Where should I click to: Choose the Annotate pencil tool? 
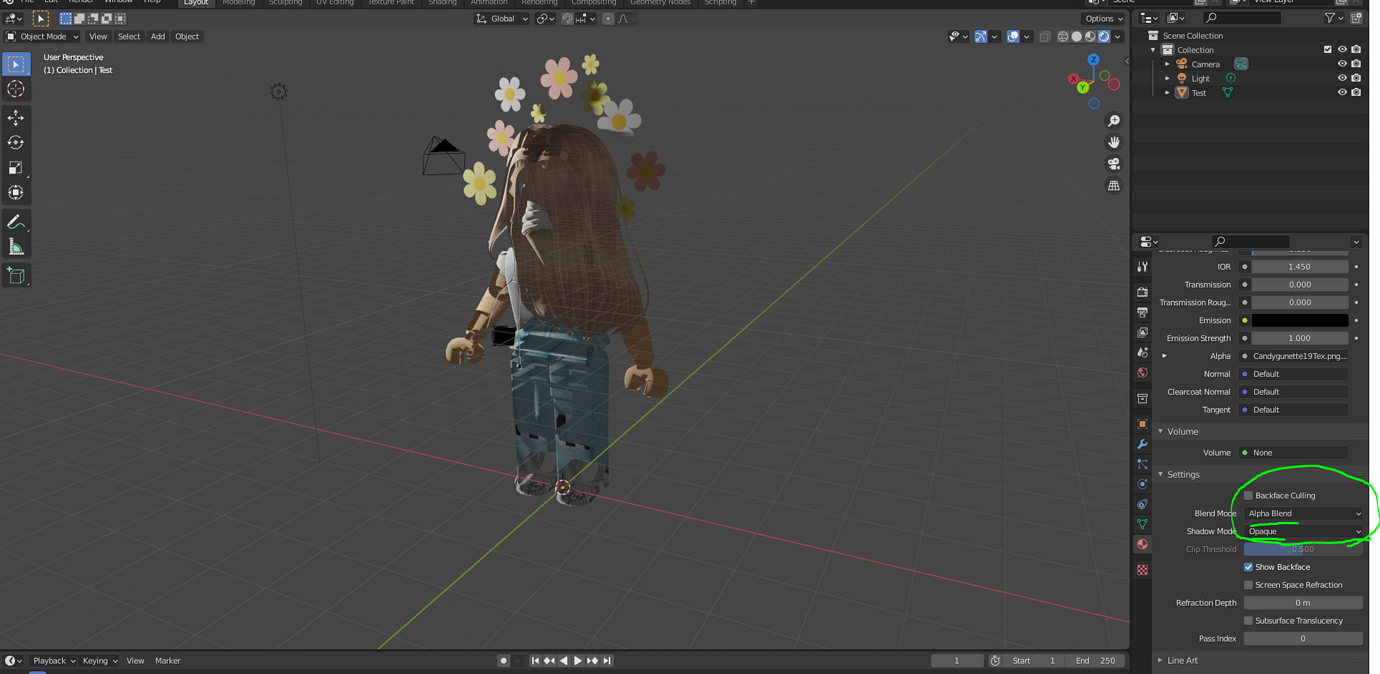click(16, 222)
